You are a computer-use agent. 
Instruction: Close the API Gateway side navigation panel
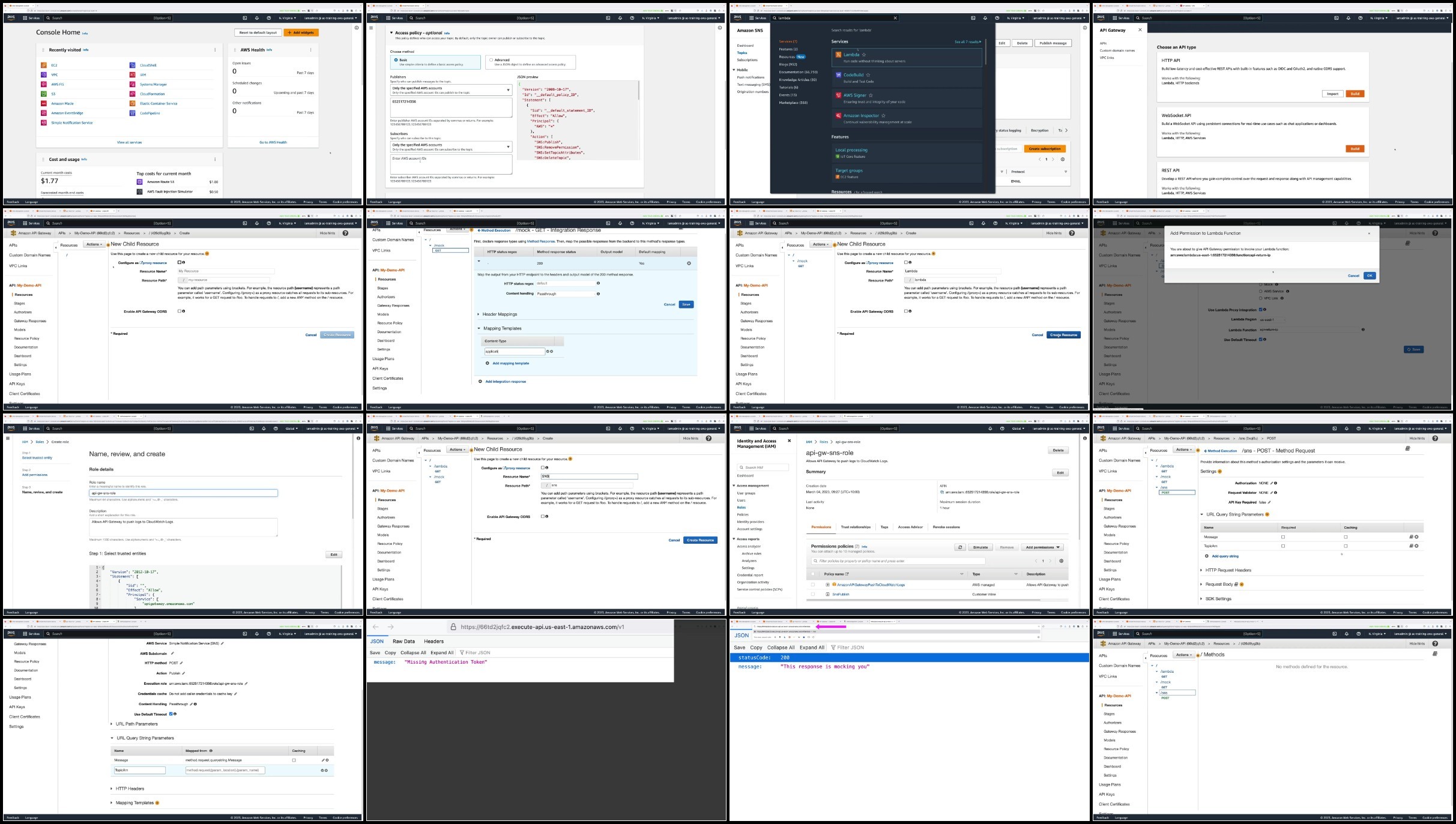click(x=1140, y=30)
